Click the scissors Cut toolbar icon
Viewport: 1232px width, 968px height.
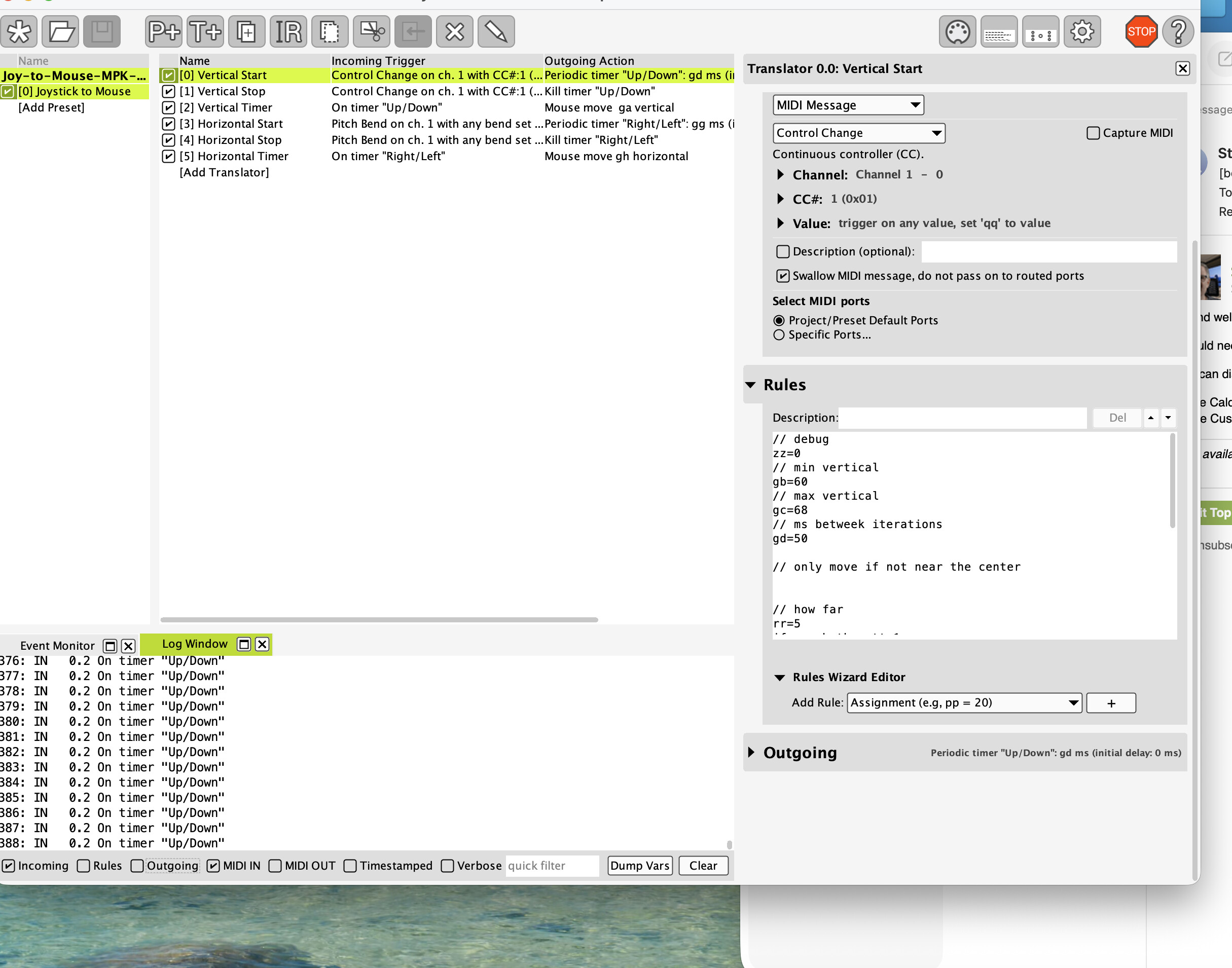coord(371,31)
